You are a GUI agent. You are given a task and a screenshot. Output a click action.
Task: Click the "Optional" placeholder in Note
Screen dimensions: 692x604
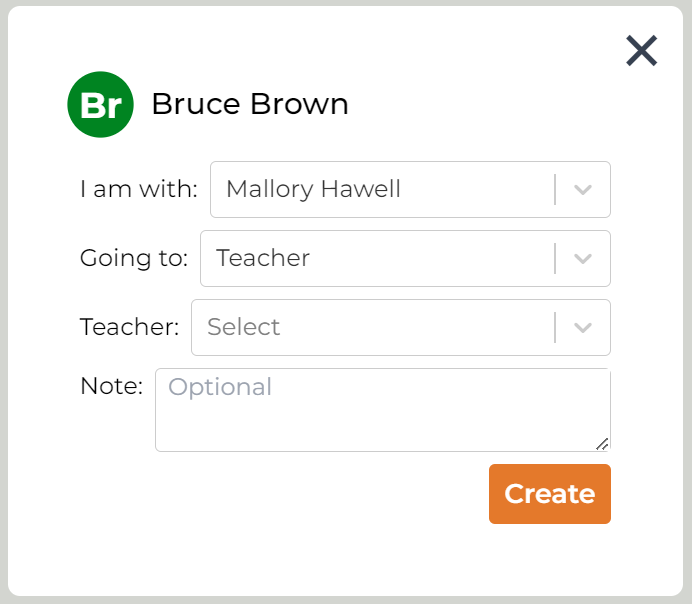(x=220, y=387)
